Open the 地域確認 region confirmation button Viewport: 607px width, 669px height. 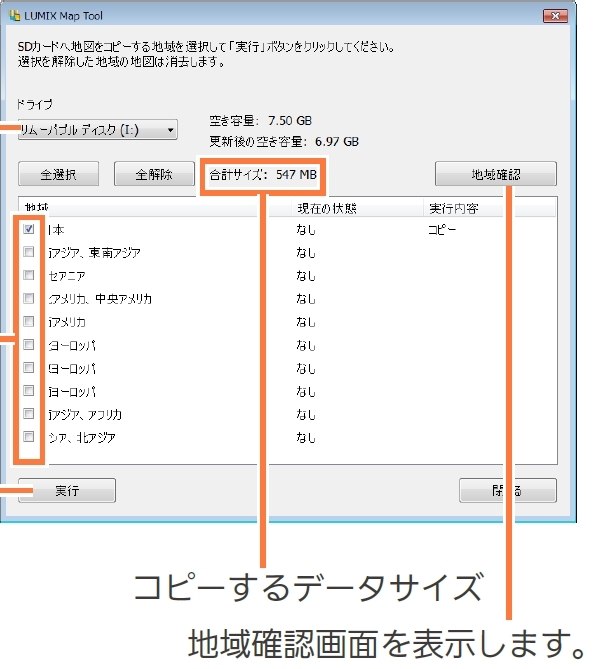(496, 174)
